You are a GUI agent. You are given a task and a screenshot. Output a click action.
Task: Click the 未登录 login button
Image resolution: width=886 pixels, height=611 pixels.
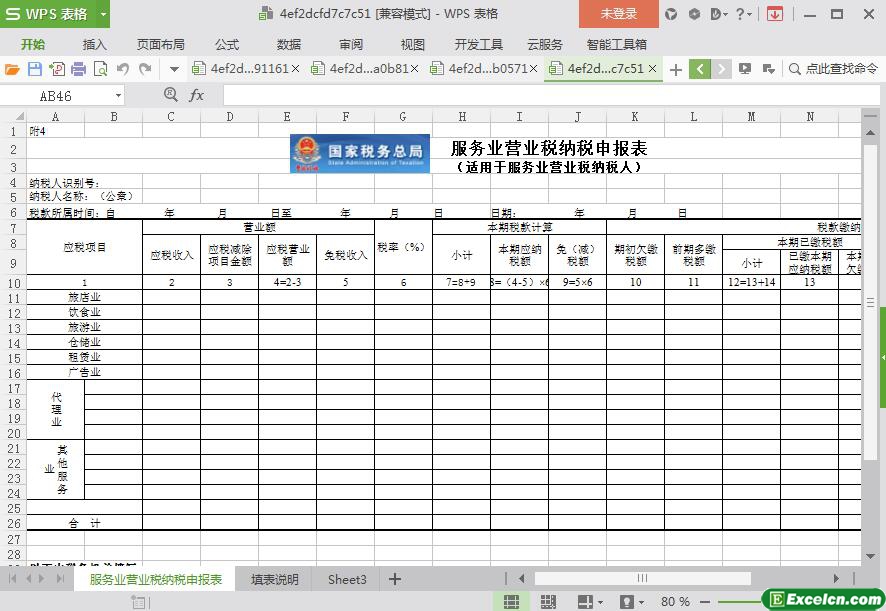pos(618,14)
